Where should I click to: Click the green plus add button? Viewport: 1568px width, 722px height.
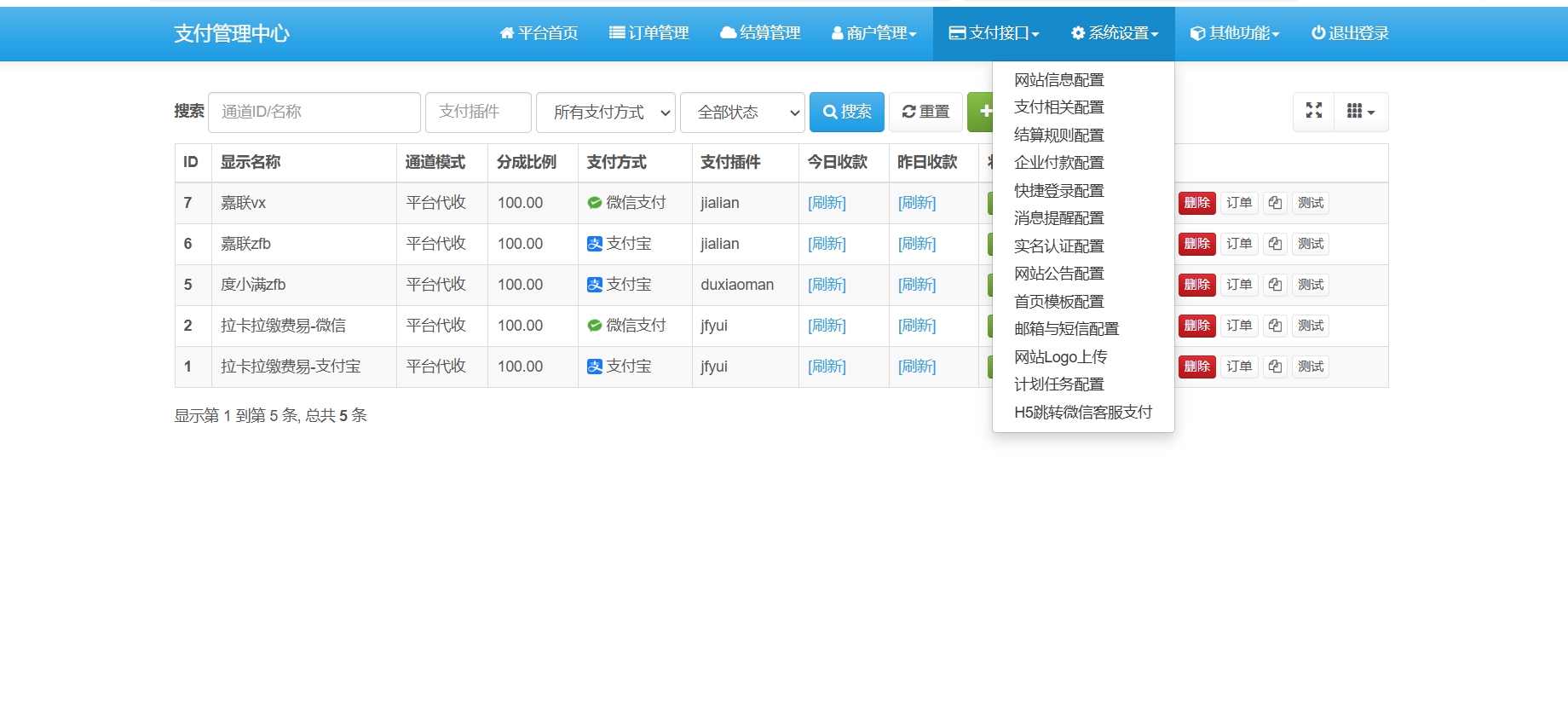coord(983,112)
